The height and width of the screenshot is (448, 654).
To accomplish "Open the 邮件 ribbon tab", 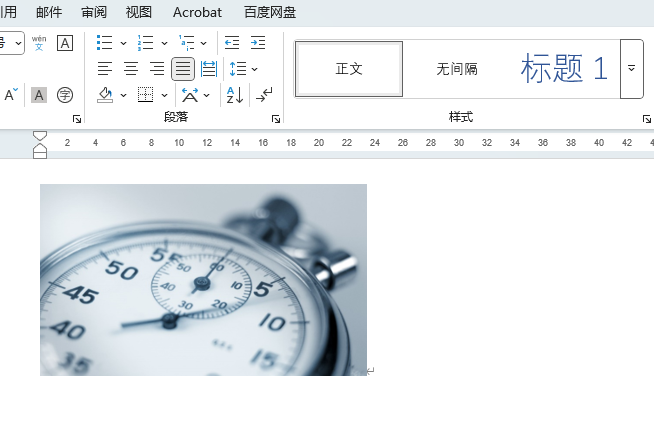I will pyautogui.click(x=49, y=12).
